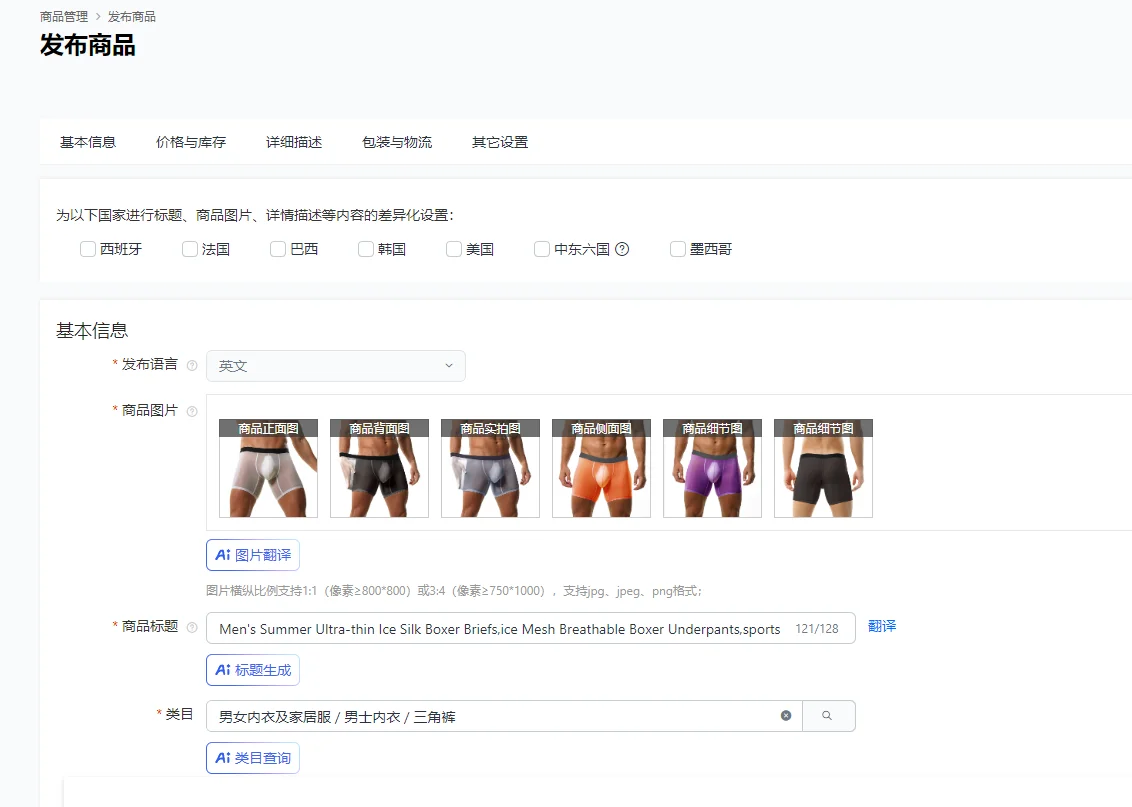Check the 墨西哥 country checkbox
Image resolution: width=1132 pixels, height=807 pixels.
678,249
